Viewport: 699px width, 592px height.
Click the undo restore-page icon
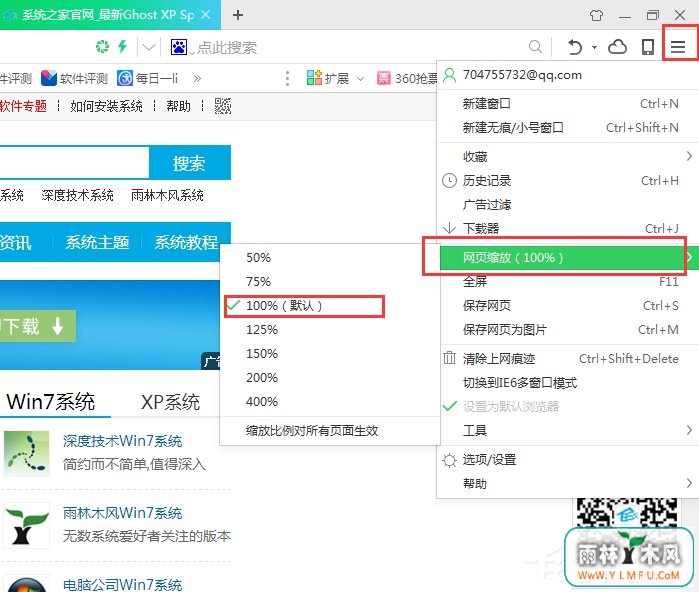coord(575,46)
